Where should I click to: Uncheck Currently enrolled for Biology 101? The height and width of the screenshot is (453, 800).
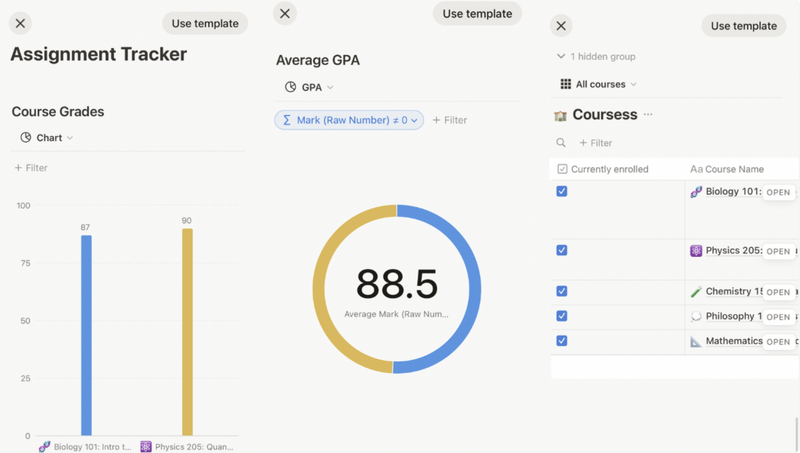pyautogui.click(x=562, y=191)
